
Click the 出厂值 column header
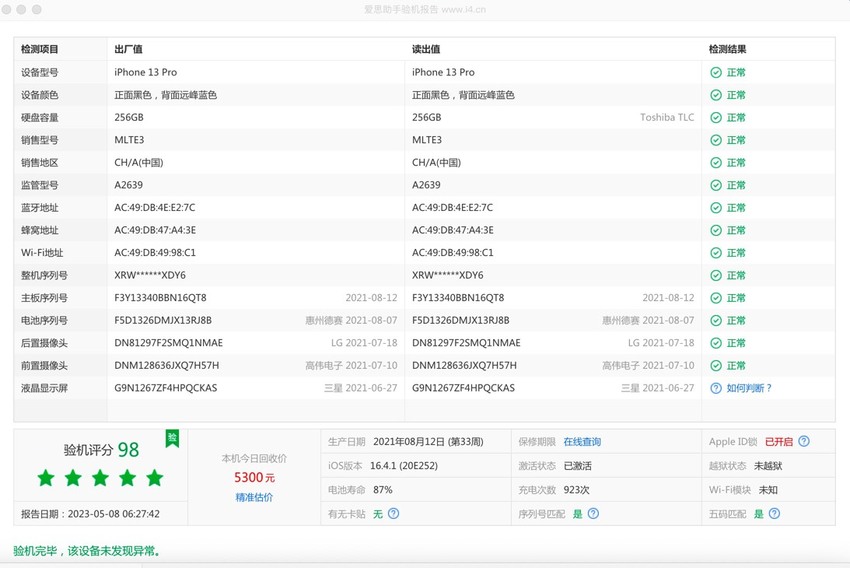click(128, 49)
